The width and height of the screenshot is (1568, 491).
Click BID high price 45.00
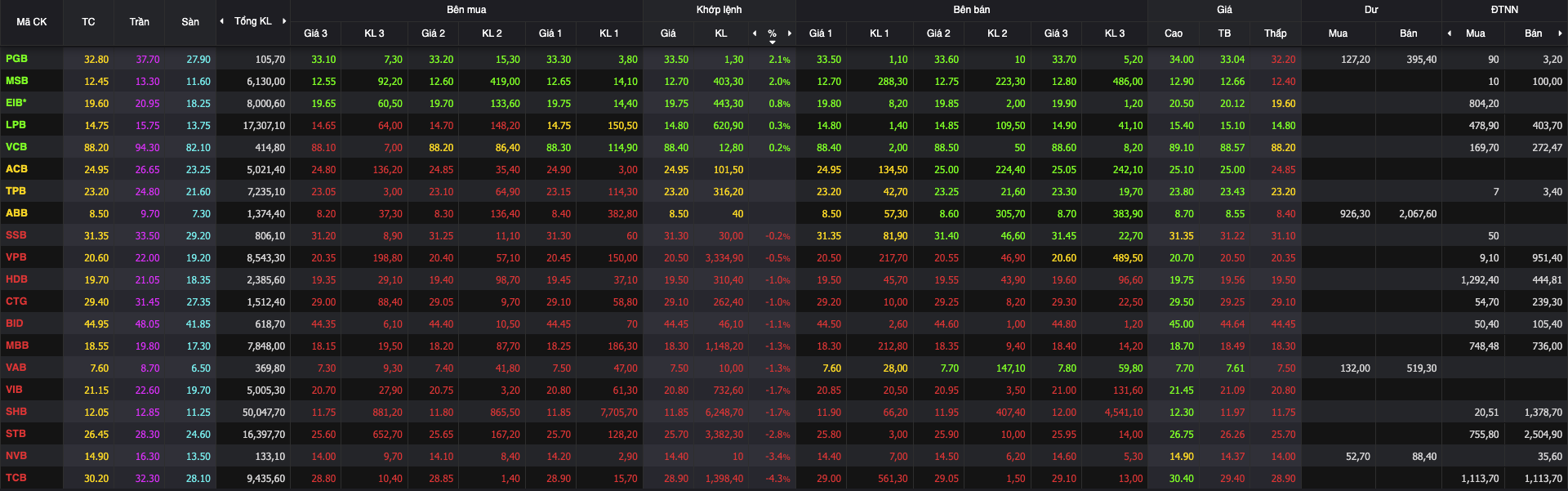[1181, 324]
